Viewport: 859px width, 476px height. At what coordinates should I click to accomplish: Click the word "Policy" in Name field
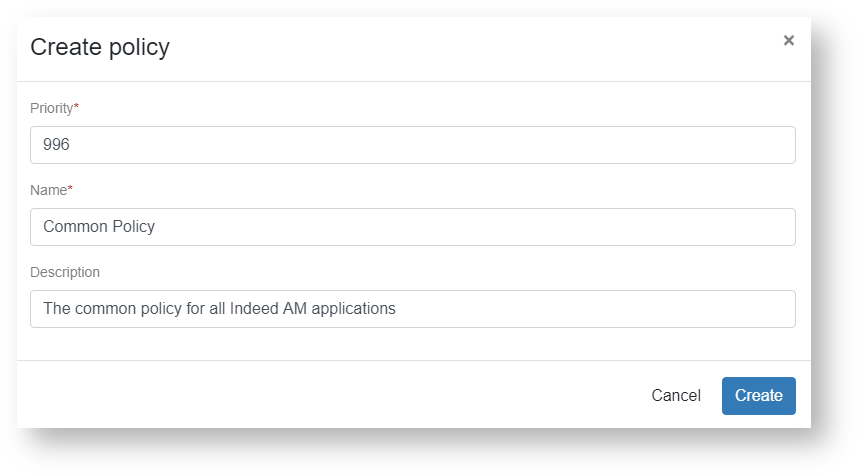[x=133, y=227]
